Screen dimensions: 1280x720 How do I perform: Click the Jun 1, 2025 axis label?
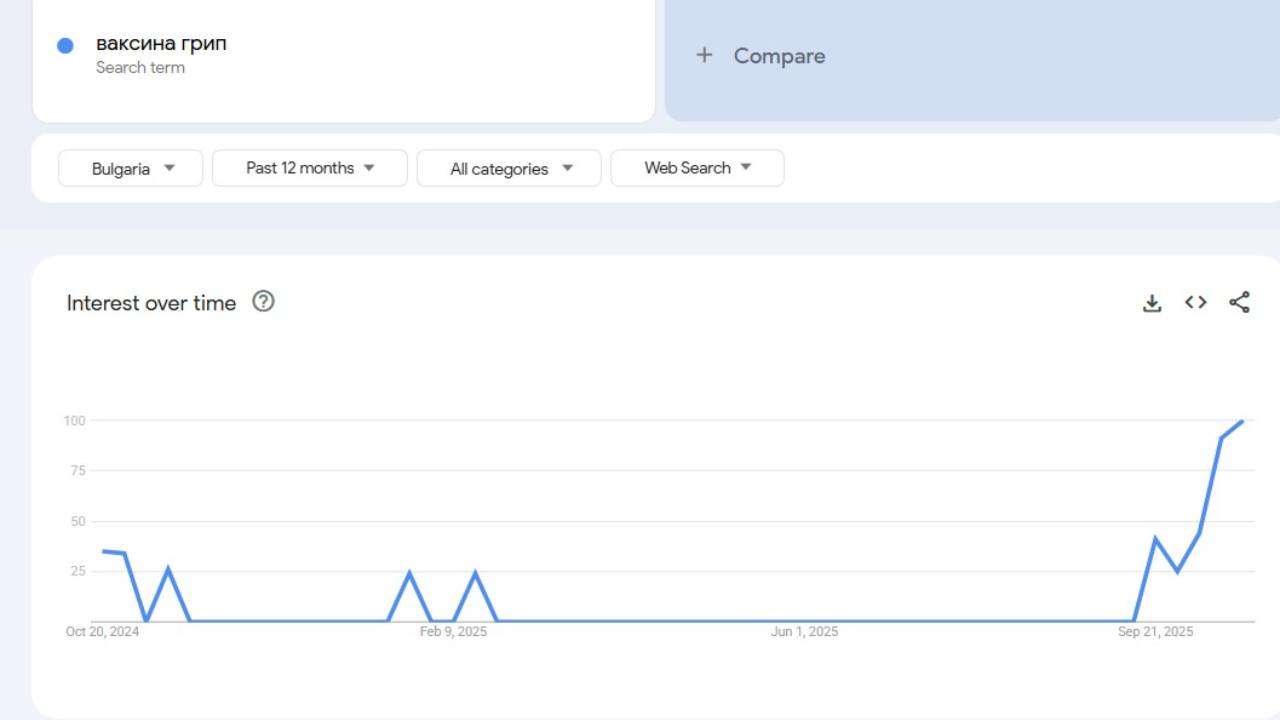(804, 631)
